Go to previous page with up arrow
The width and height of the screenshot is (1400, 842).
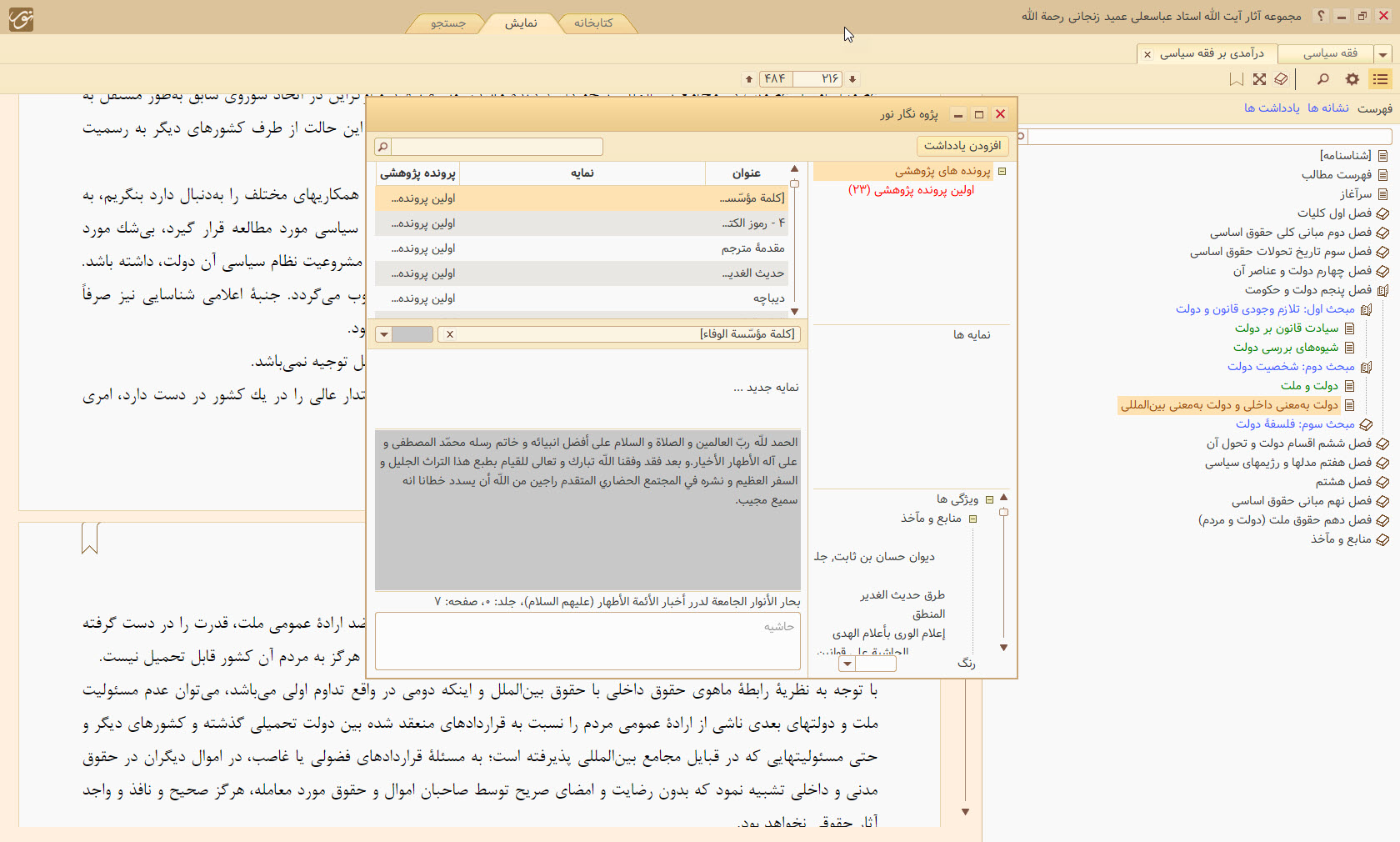(x=749, y=79)
